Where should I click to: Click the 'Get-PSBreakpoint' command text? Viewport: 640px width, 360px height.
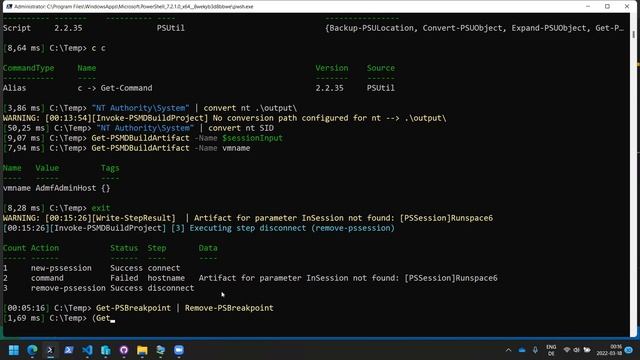(x=133, y=308)
